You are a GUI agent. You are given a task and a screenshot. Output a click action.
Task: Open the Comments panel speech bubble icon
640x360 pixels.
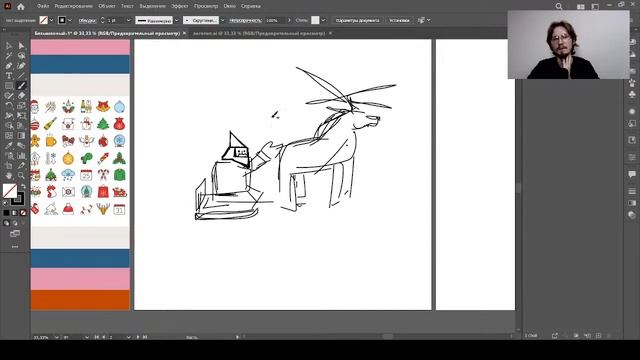632,174
